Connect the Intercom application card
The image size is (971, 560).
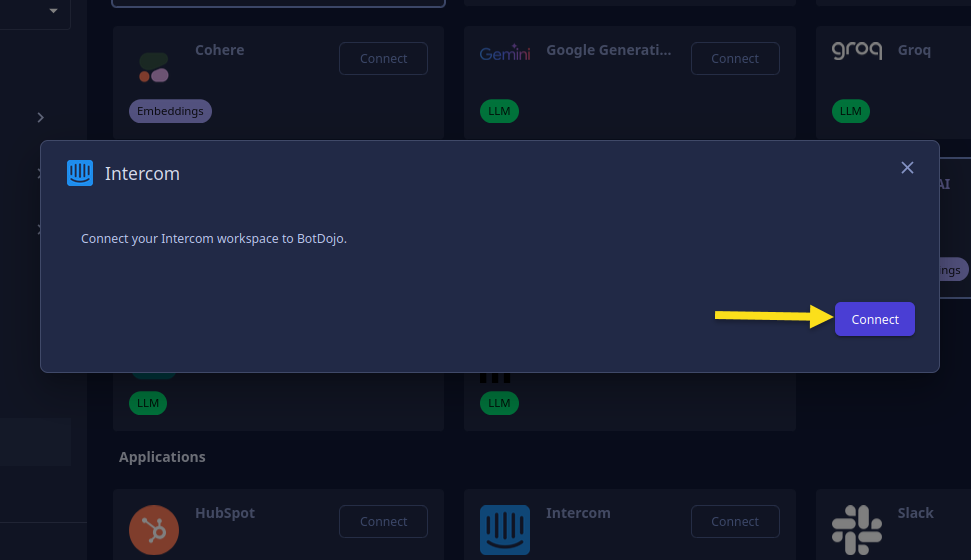pos(735,522)
